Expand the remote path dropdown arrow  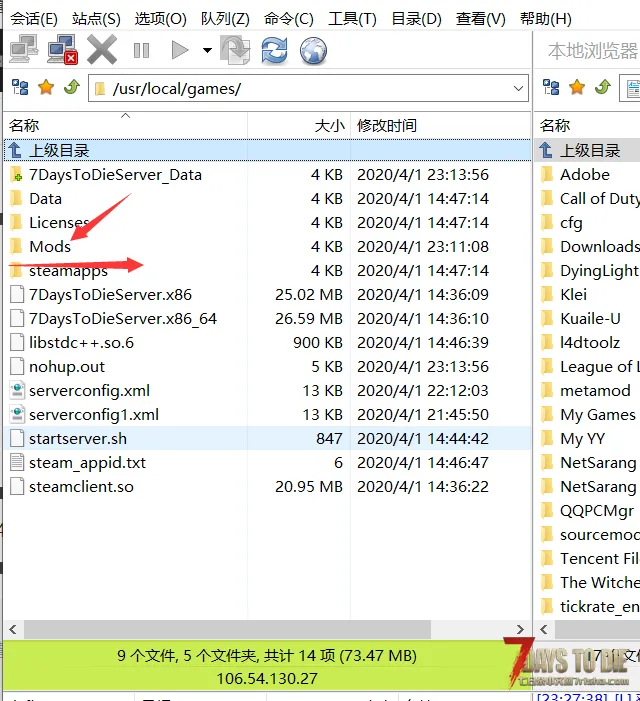click(518, 89)
